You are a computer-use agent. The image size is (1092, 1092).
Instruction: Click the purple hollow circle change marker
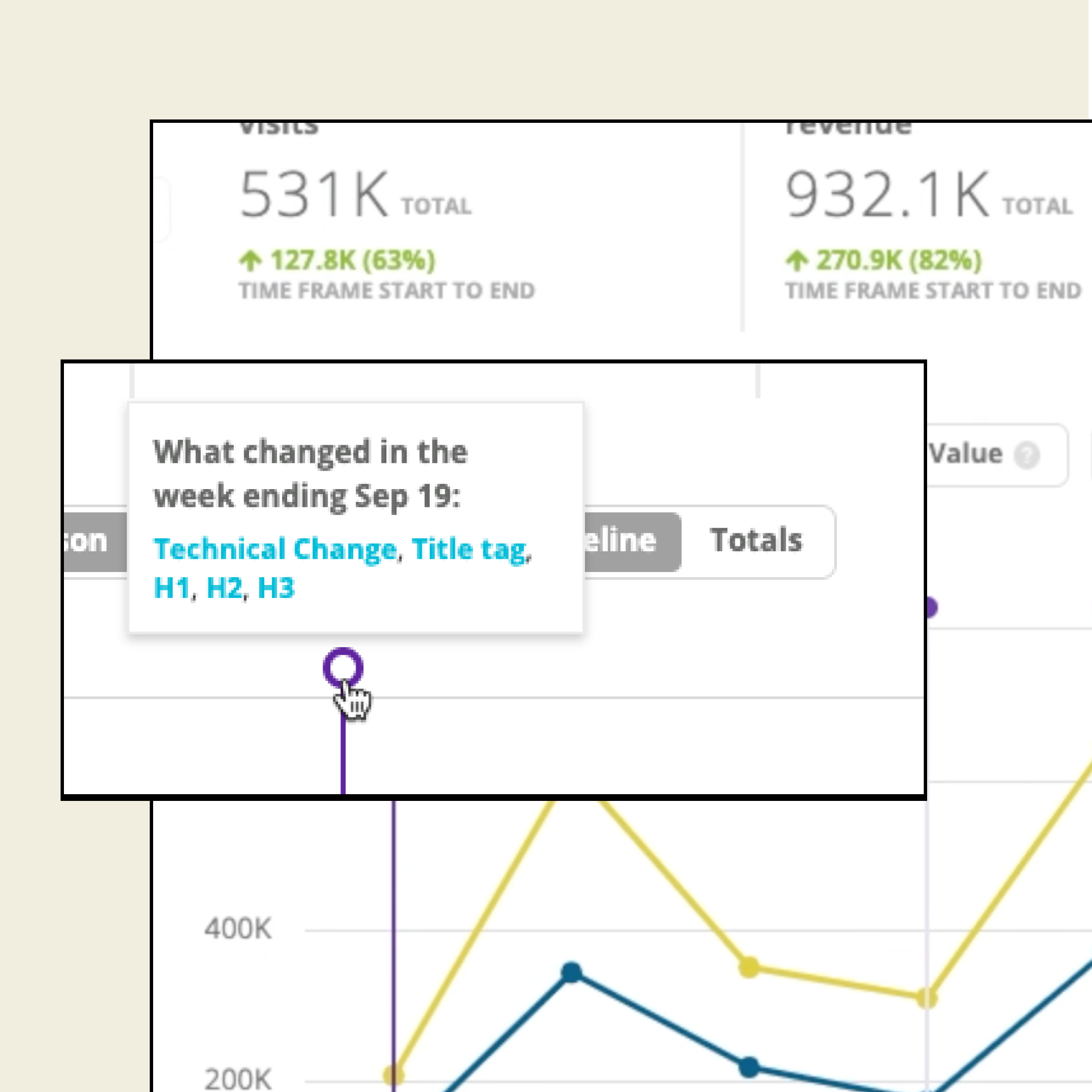click(x=343, y=667)
